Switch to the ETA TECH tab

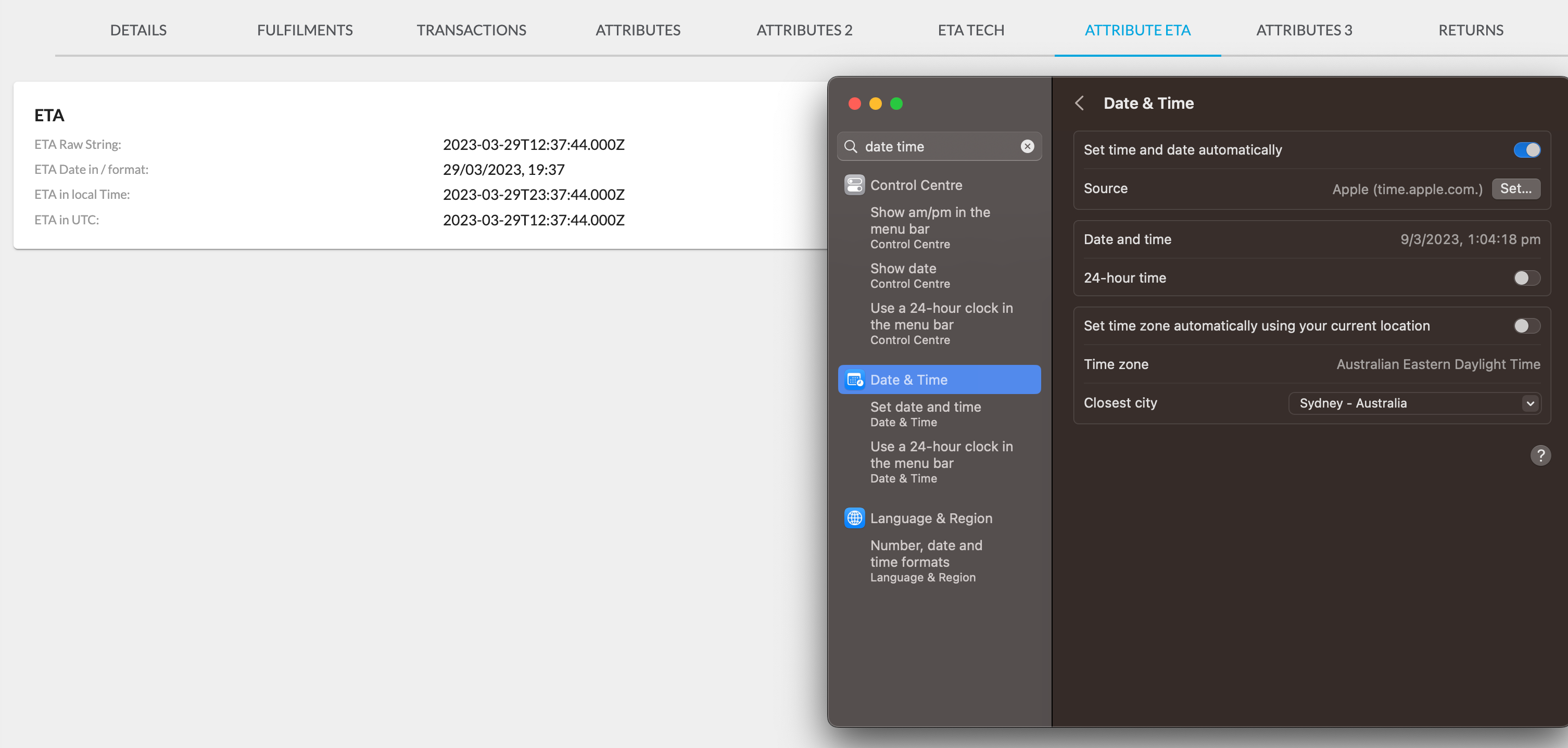pyautogui.click(x=970, y=30)
